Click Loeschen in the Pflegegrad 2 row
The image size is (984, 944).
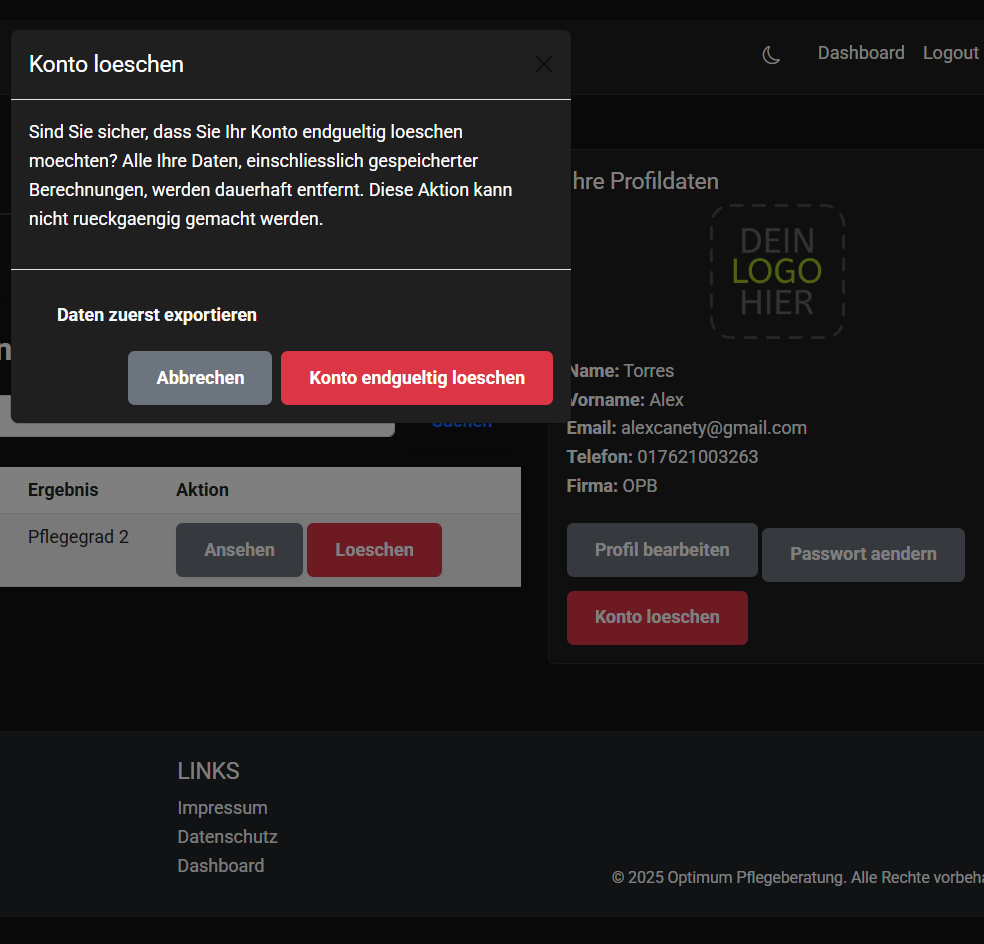pyautogui.click(x=374, y=550)
